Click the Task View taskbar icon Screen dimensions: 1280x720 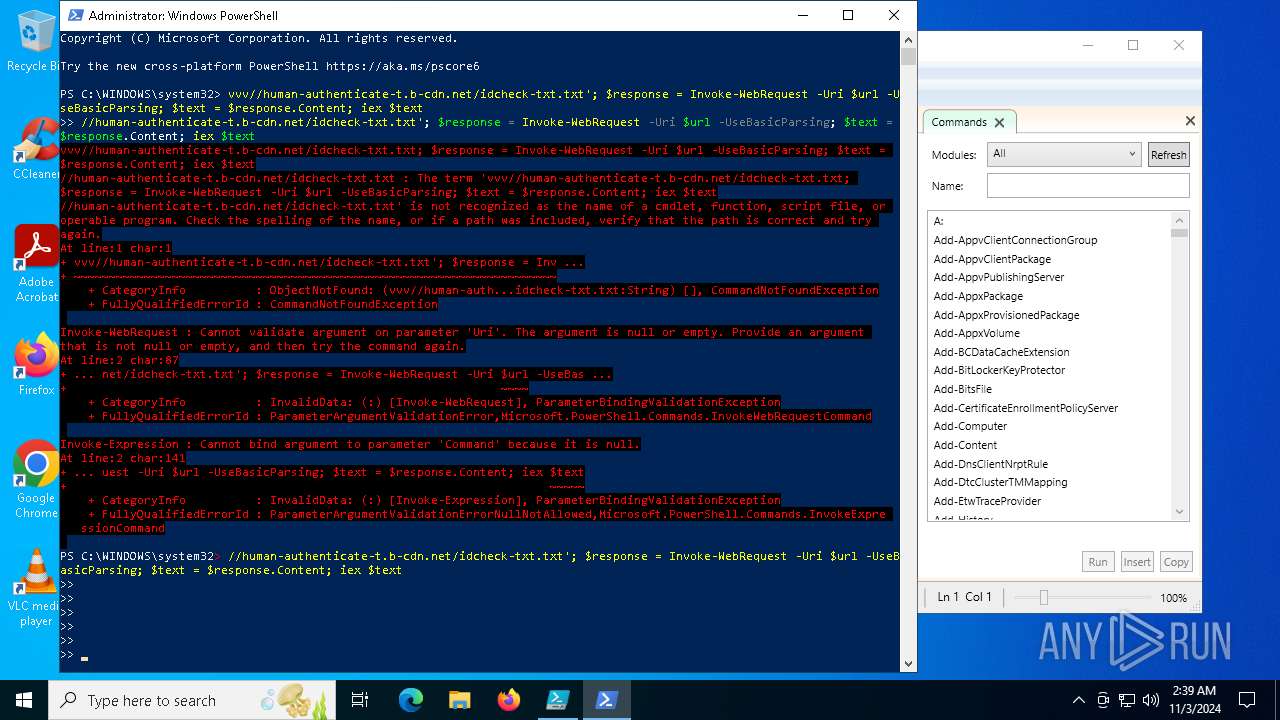point(360,700)
